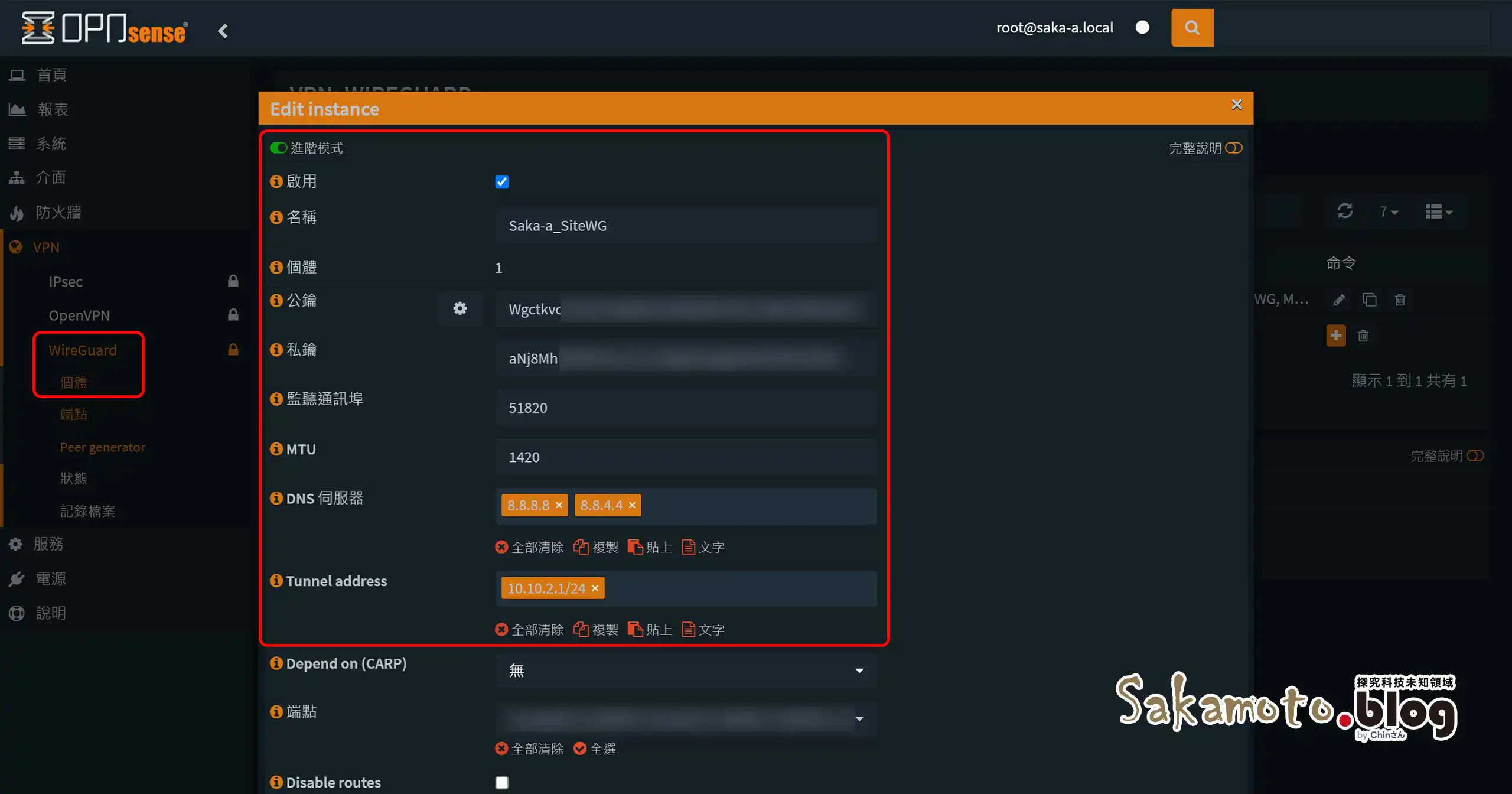This screenshot has width=1512, height=794.
Task: Click the pencil icon to edit the WireGuard instance
Action: click(x=1339, y=300)
